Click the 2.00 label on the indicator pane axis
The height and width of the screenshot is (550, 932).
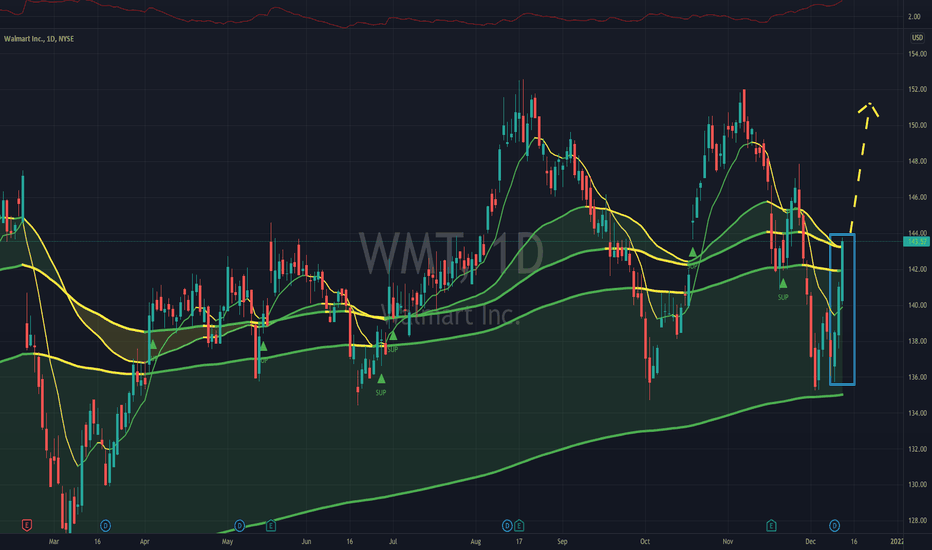coord(914,17)
